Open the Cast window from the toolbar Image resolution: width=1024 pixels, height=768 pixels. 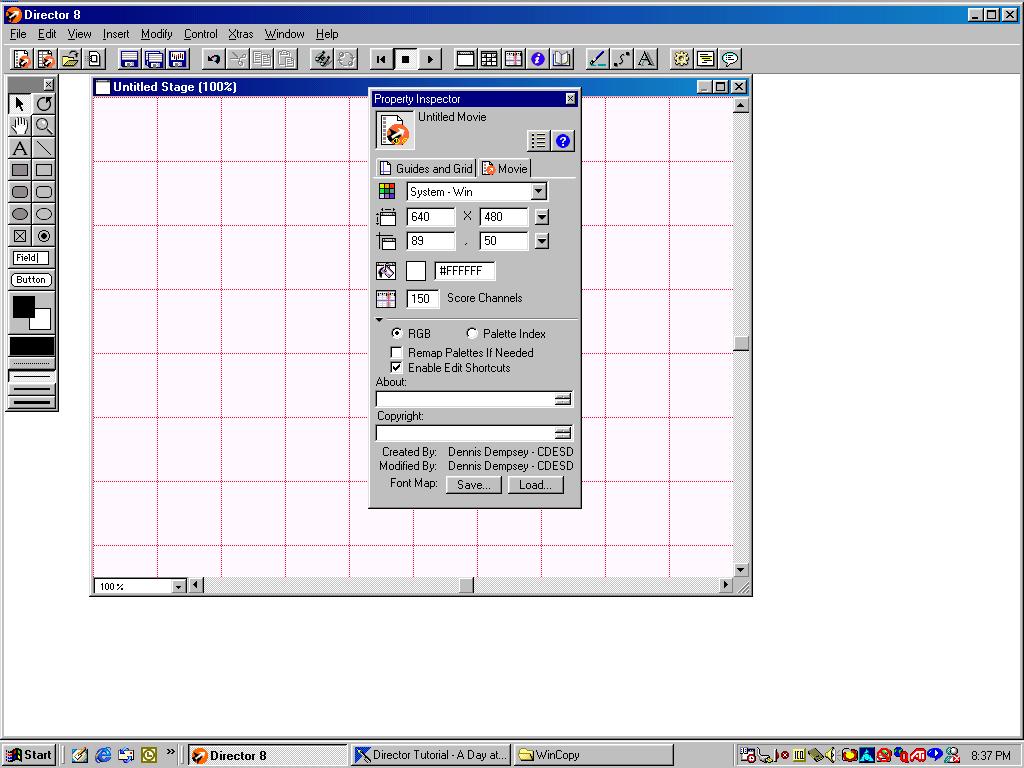(489, 59)
